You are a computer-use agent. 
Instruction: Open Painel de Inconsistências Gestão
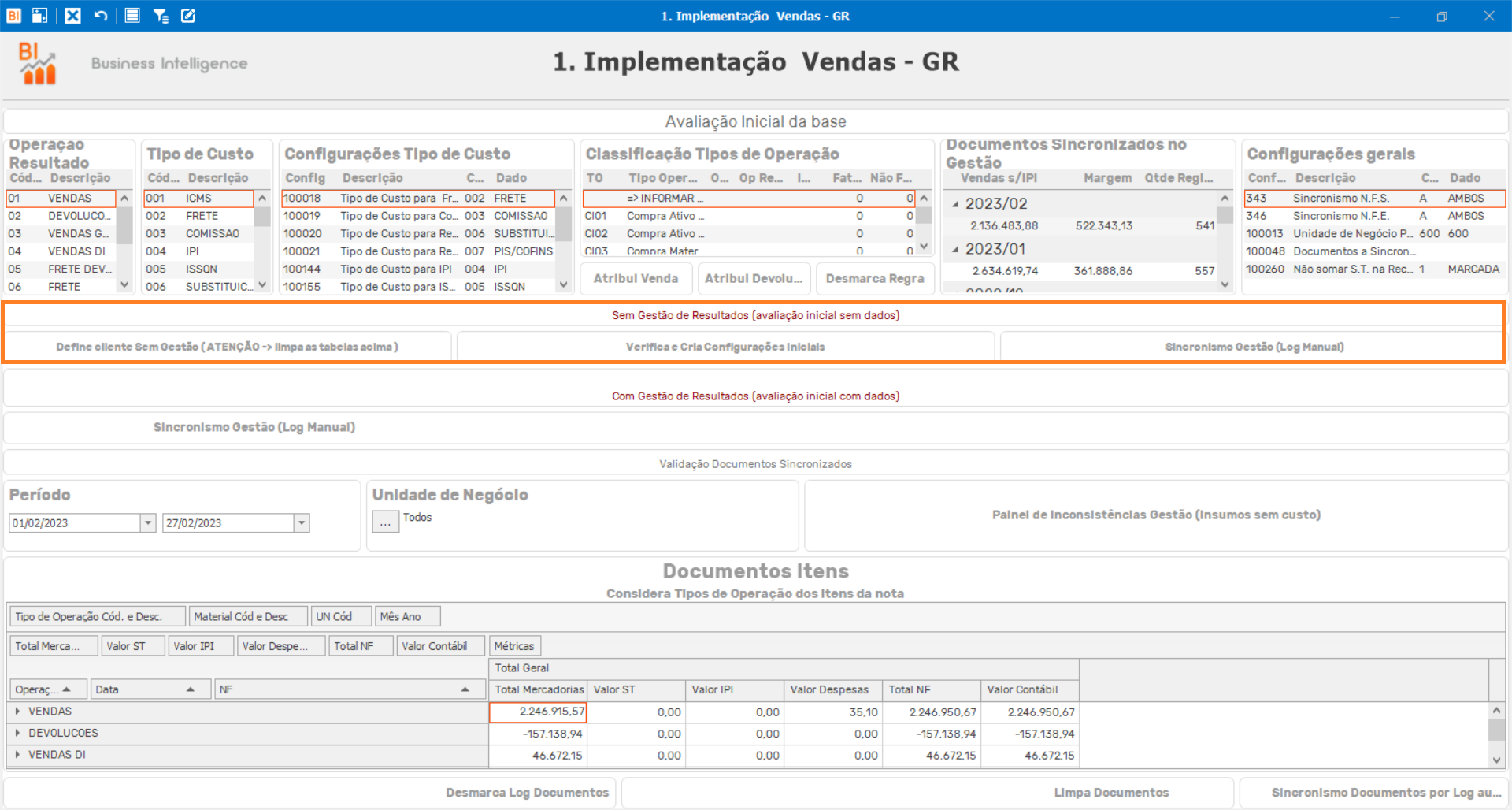click(1156, 515)
